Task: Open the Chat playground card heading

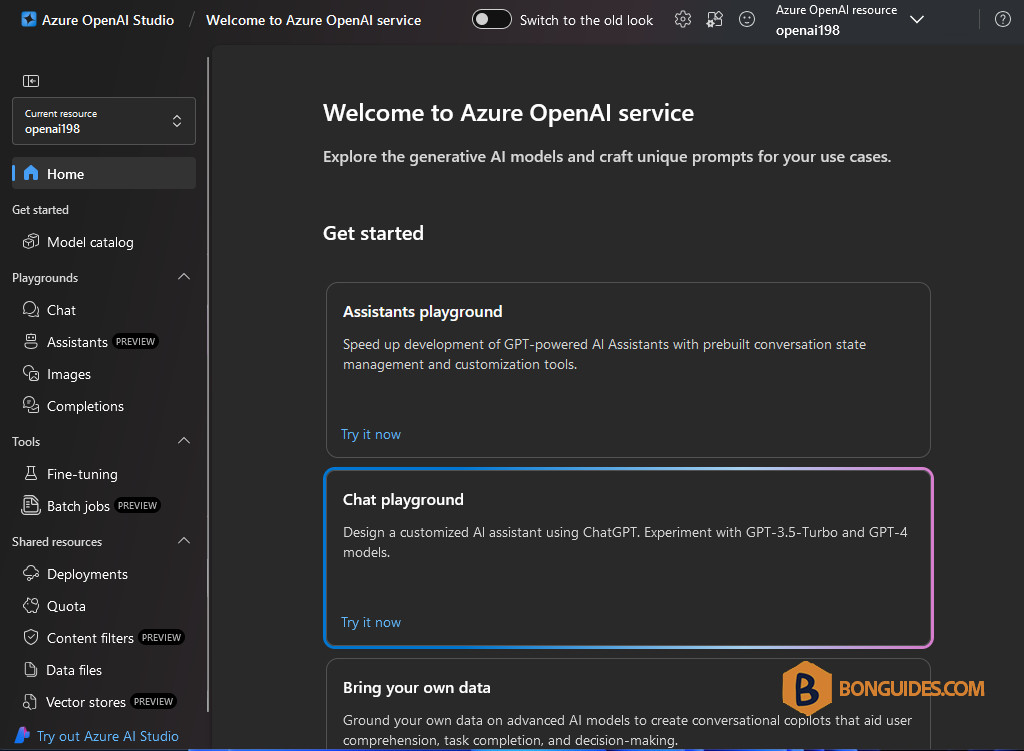Action: [x=403, y=500]
